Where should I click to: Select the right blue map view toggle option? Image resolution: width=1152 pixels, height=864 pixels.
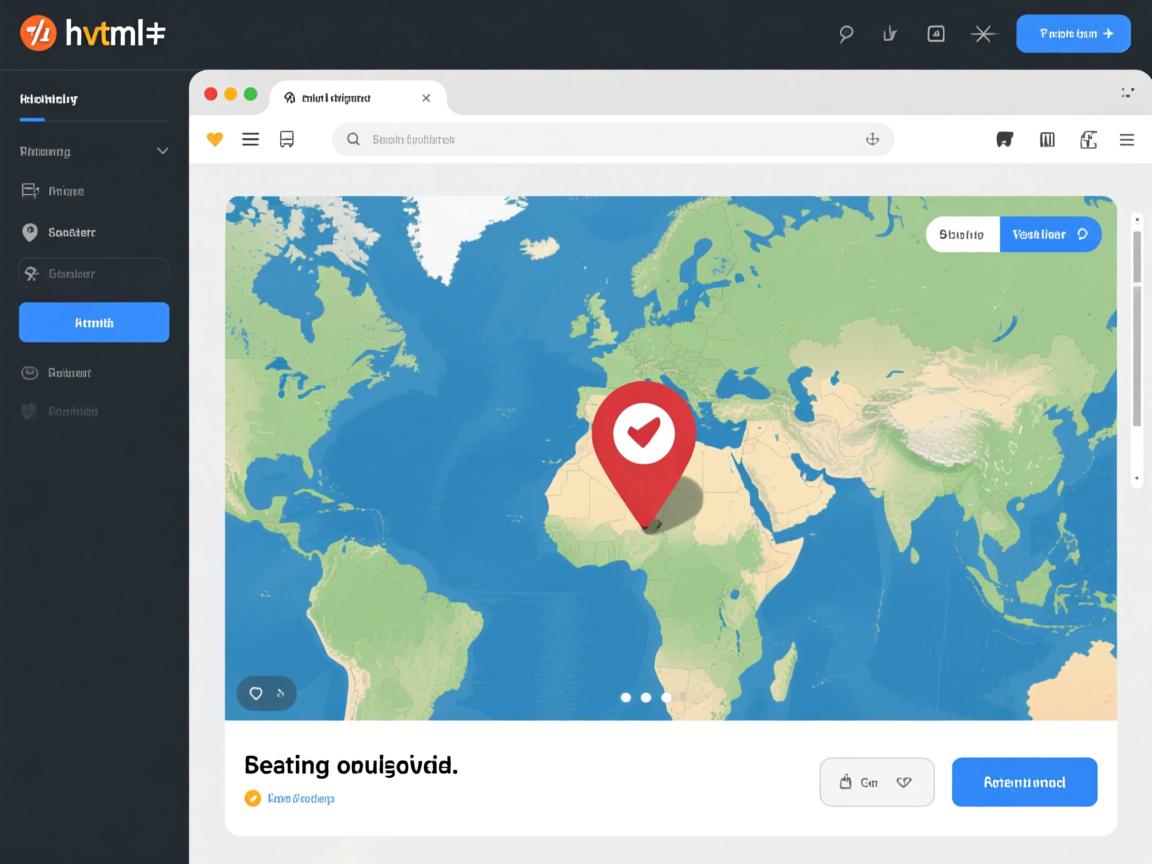tap(1050, 235)
